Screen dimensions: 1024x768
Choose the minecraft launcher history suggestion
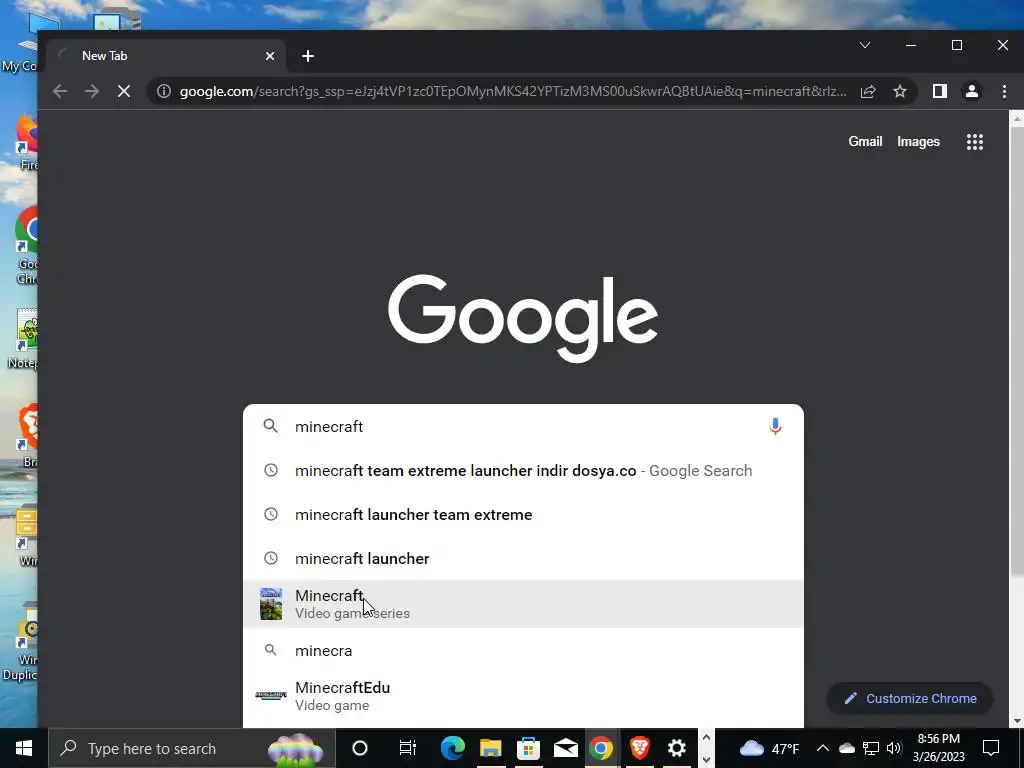[x=523, y=558]
